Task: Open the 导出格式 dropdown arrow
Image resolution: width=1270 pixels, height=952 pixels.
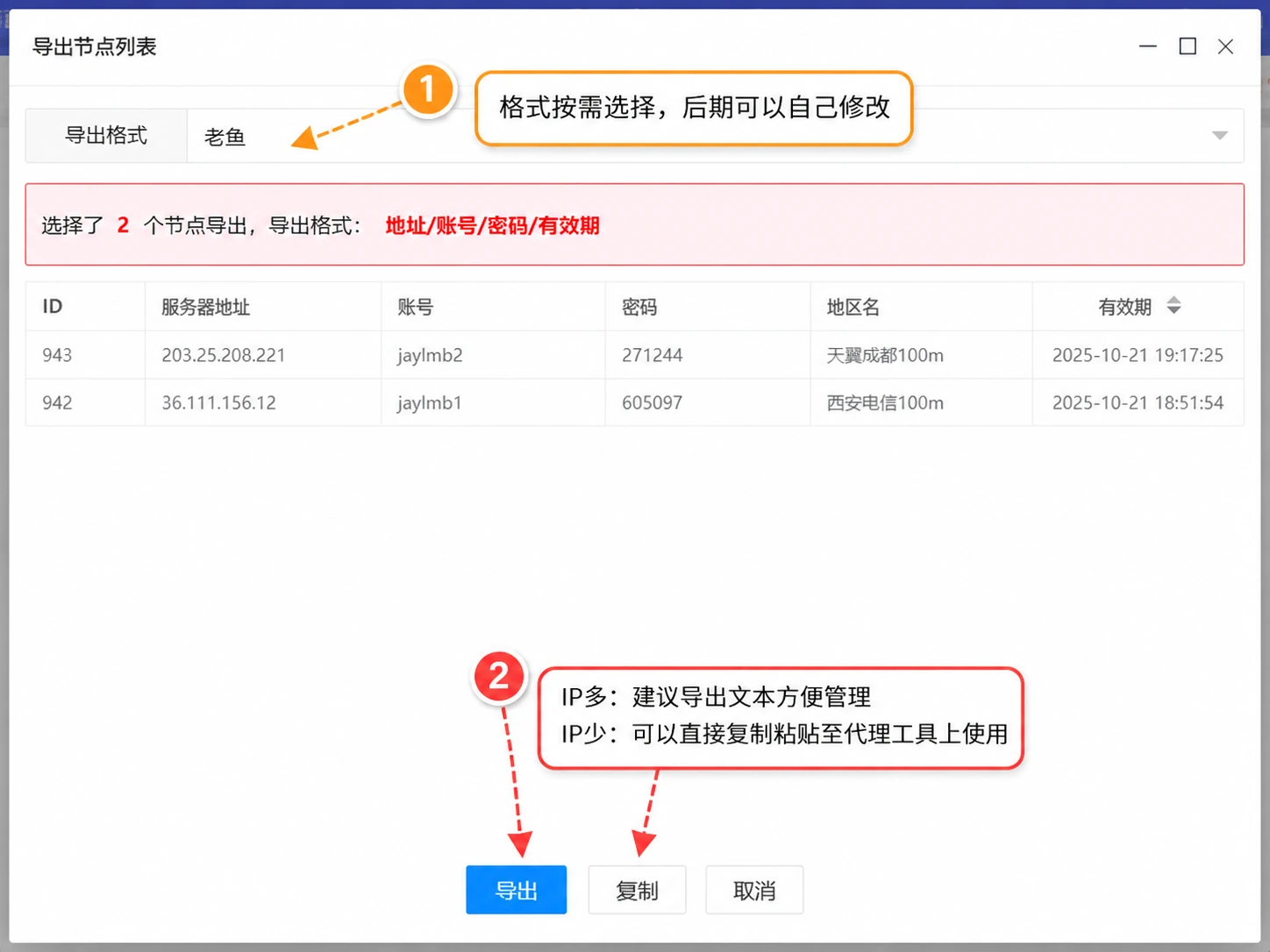Action: click(x=1219, y=135)
